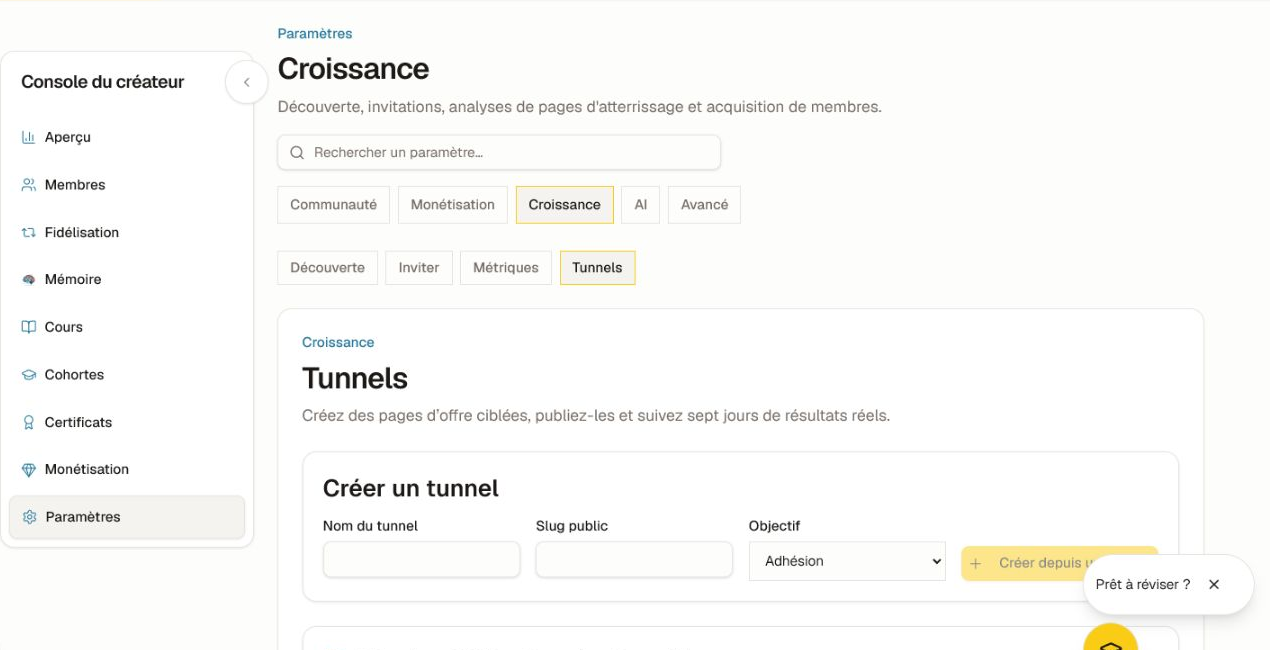
Task: Select the Tunnels sub-tab
Action: 597,268
